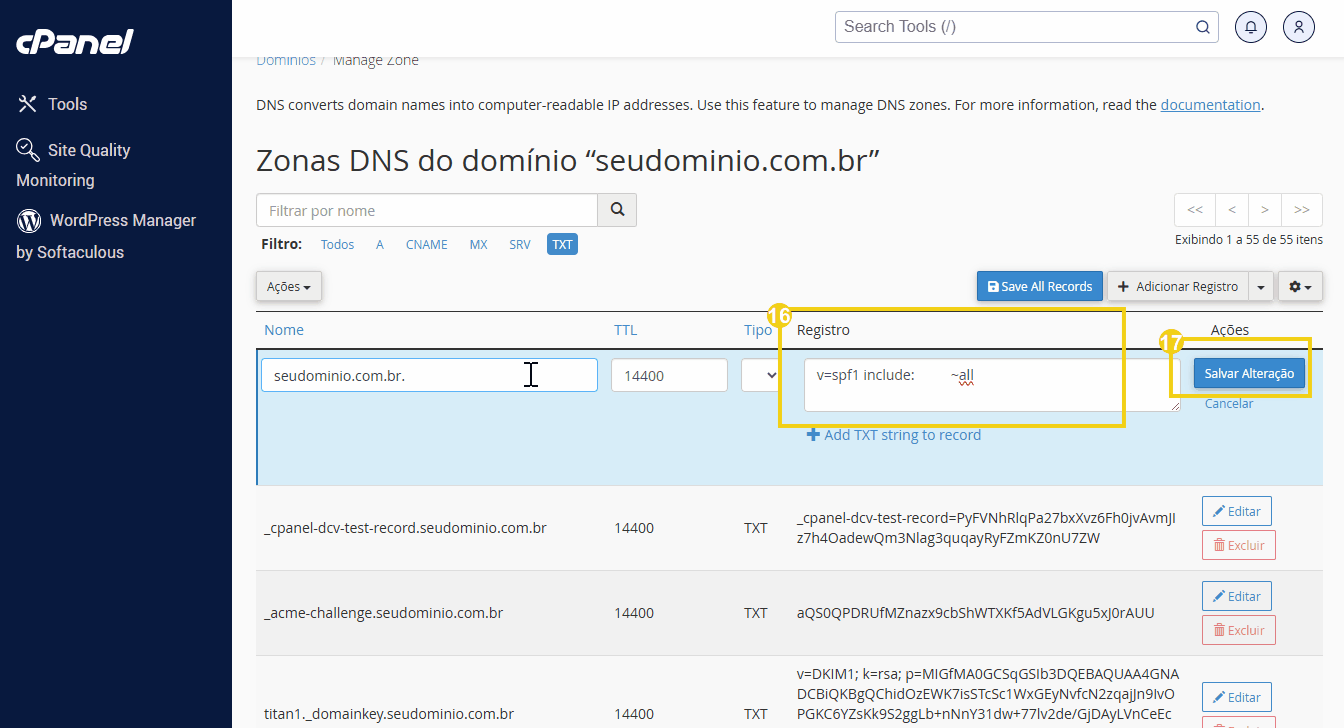Go to the Domínios breadcrumb link
The width and height of the screenshot is (1344, 728).
pos(286,60)
